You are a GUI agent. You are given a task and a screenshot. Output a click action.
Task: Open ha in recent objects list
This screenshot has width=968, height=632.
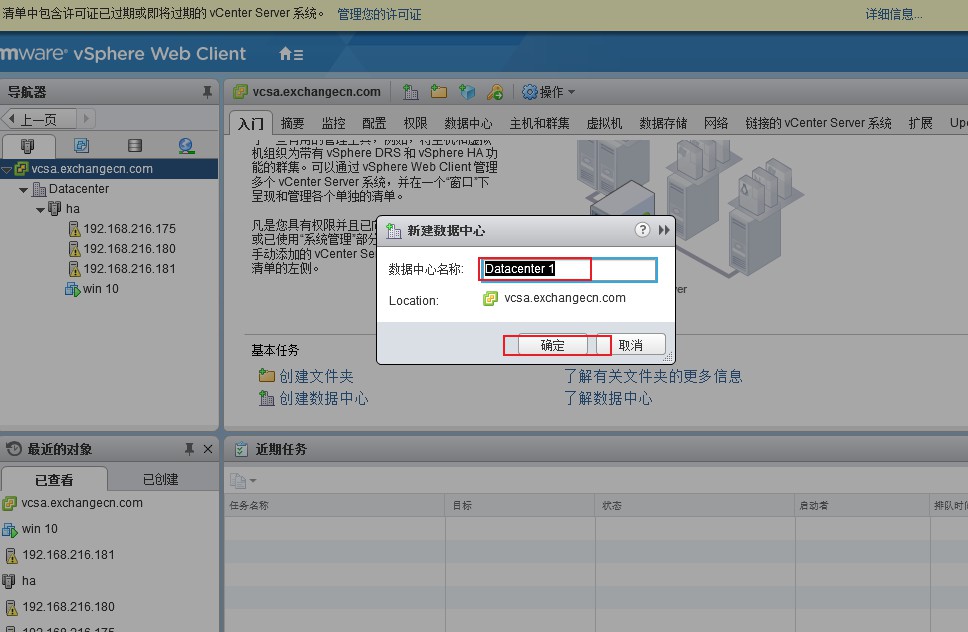coord(28,581)
